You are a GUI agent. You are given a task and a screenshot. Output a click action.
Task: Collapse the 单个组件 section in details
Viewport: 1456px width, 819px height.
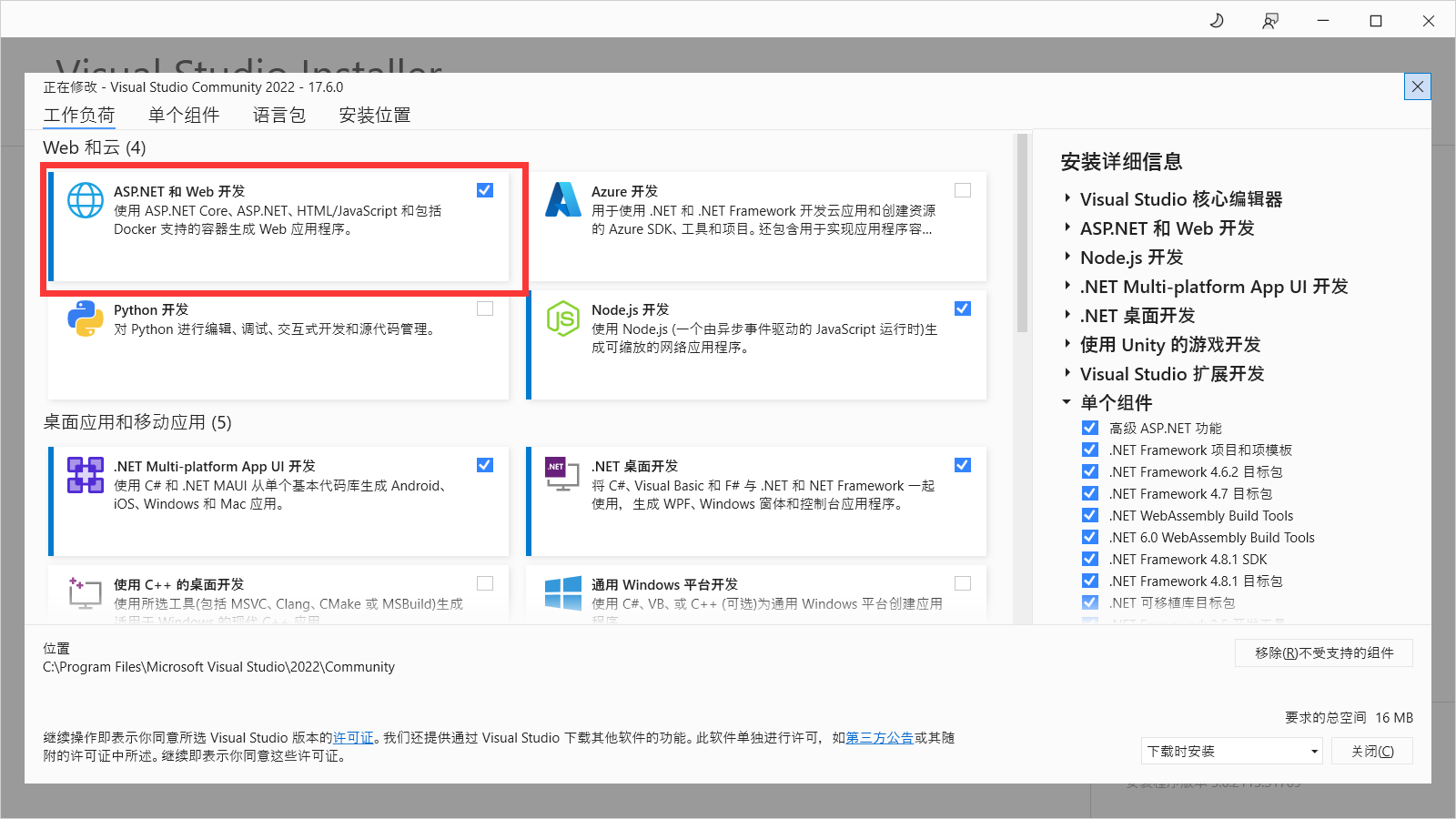coord(1067,402)
